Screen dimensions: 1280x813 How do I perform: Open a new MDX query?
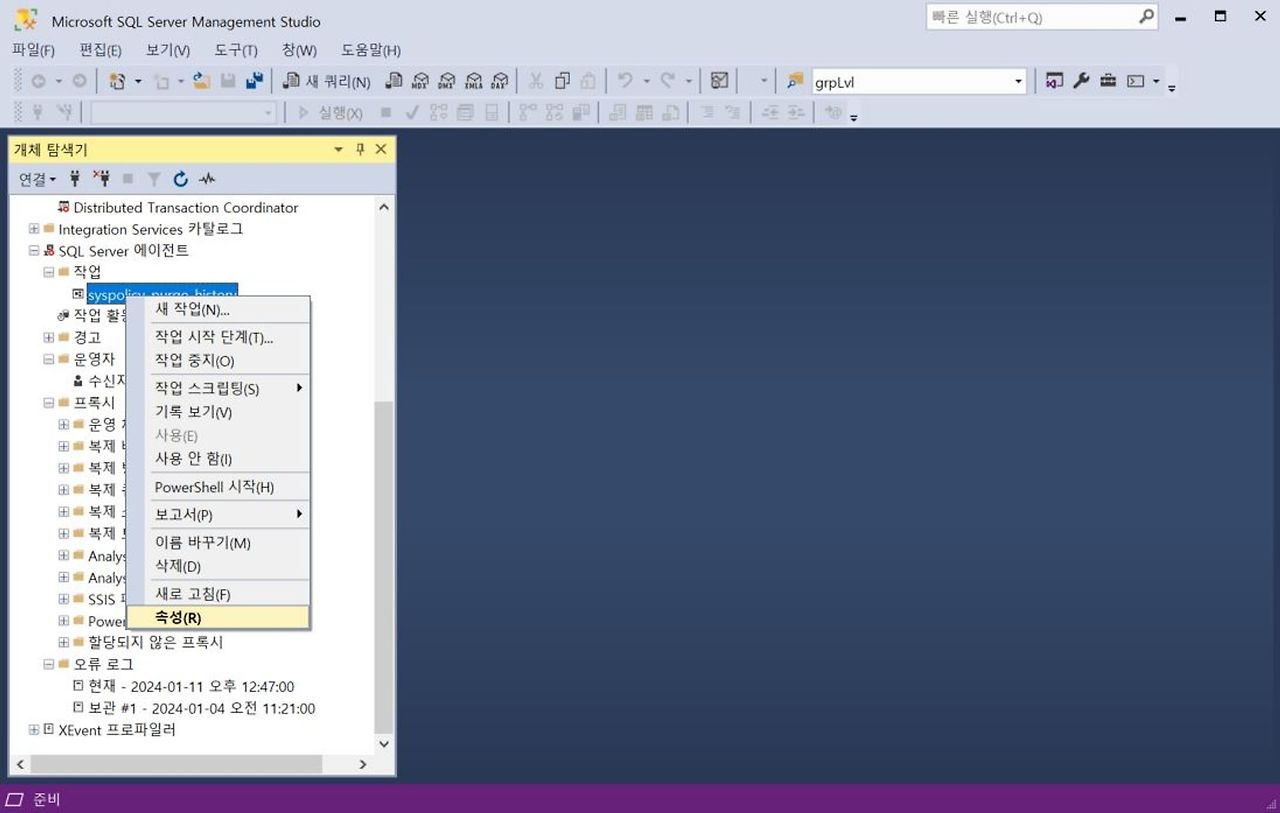[x=421, y=81]
